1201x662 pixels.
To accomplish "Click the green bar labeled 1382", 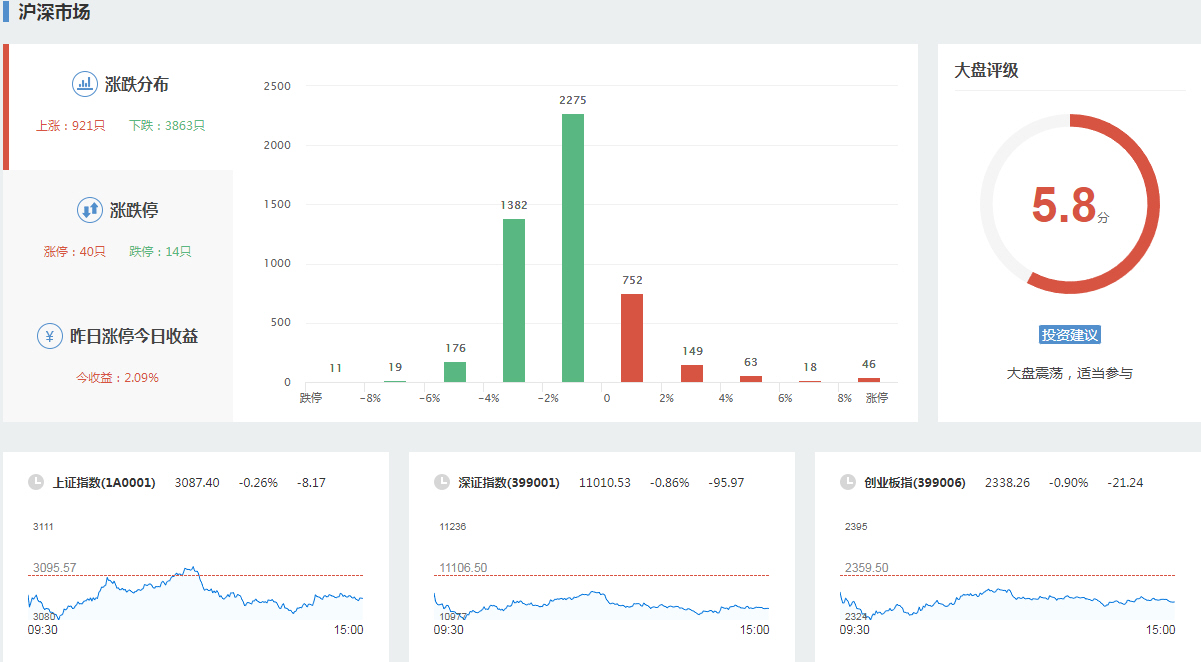I will [514, 300].
